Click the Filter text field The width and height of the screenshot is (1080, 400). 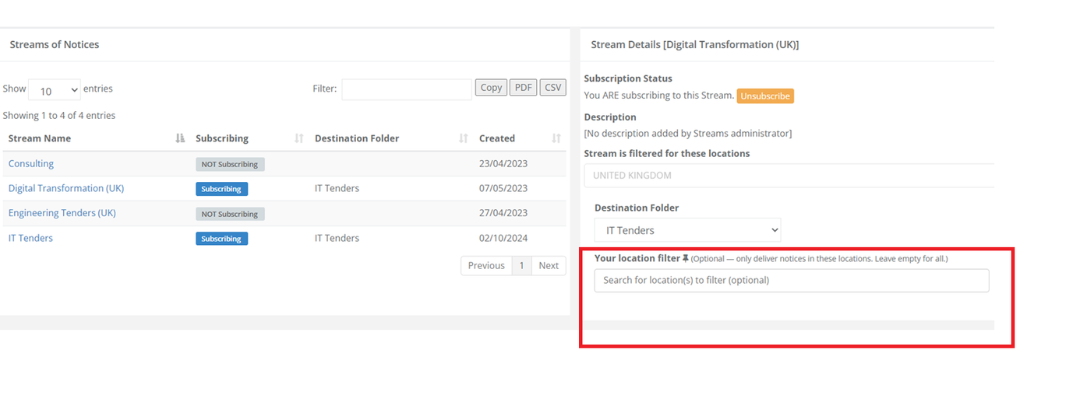(x=406, y=89)
